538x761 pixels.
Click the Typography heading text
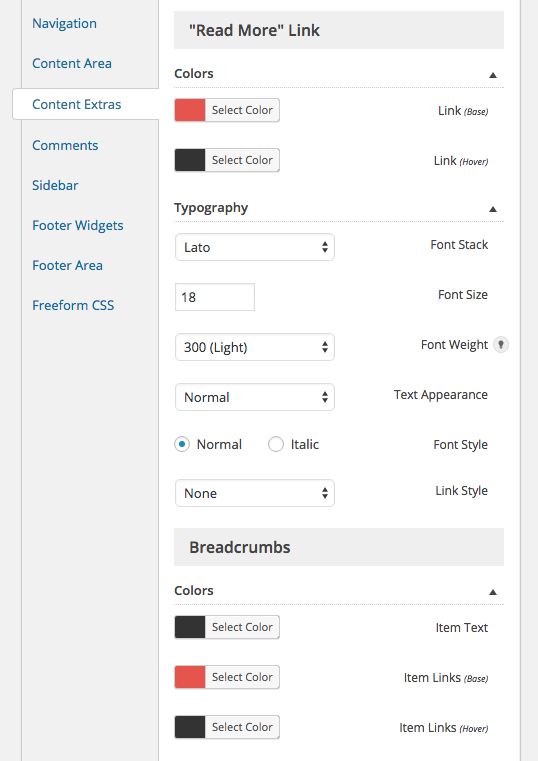click(x=211, y=208)
